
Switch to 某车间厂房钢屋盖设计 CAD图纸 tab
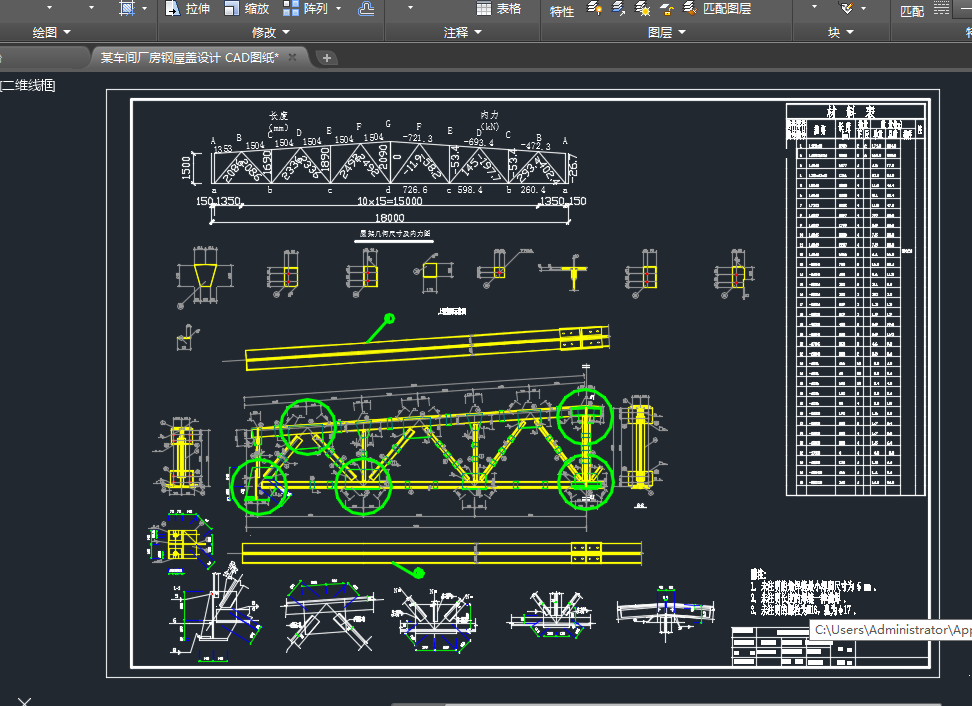190,58
